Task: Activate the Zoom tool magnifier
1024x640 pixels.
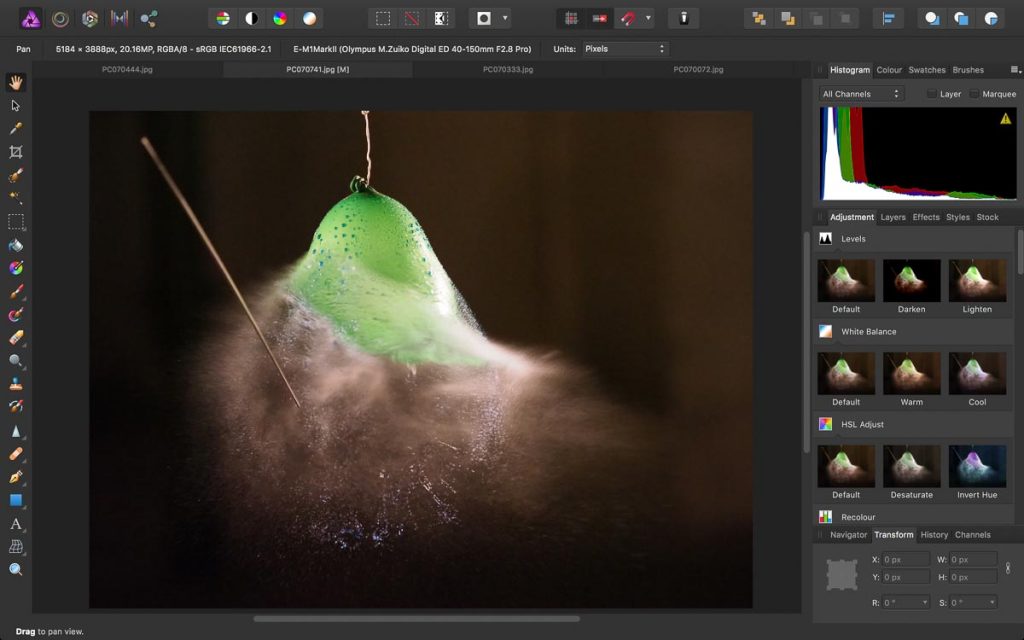Action: pyautogui.click(x=16, y=569)
